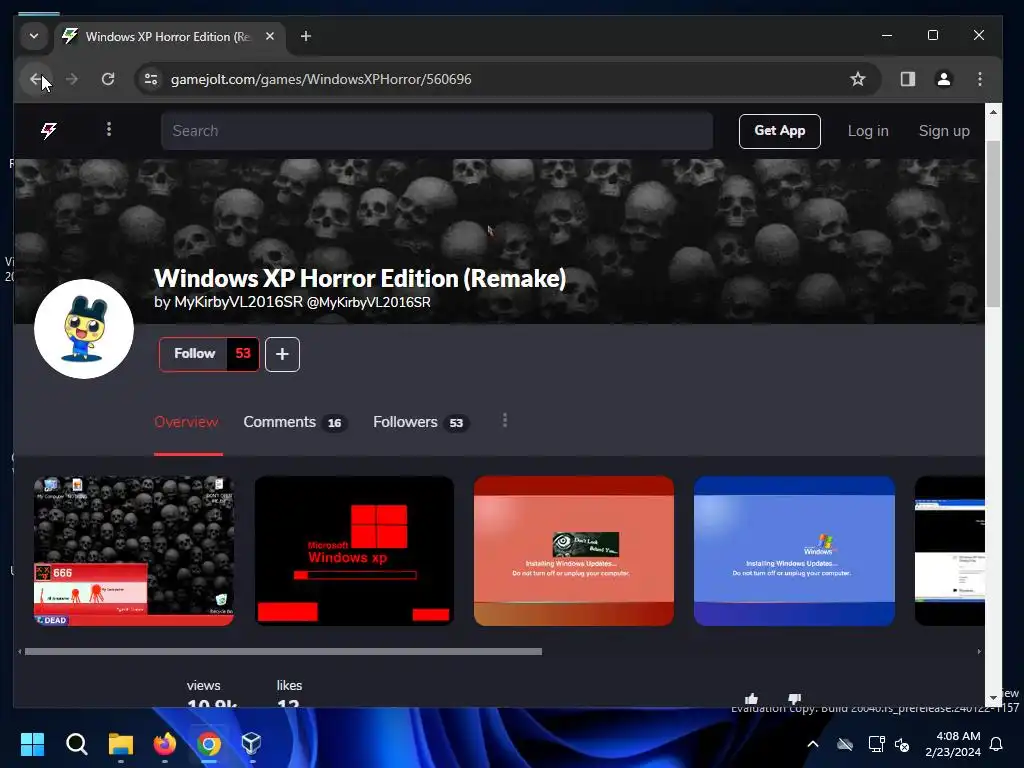Open File Explorer from the taskbar

click(x=121, y=744)
